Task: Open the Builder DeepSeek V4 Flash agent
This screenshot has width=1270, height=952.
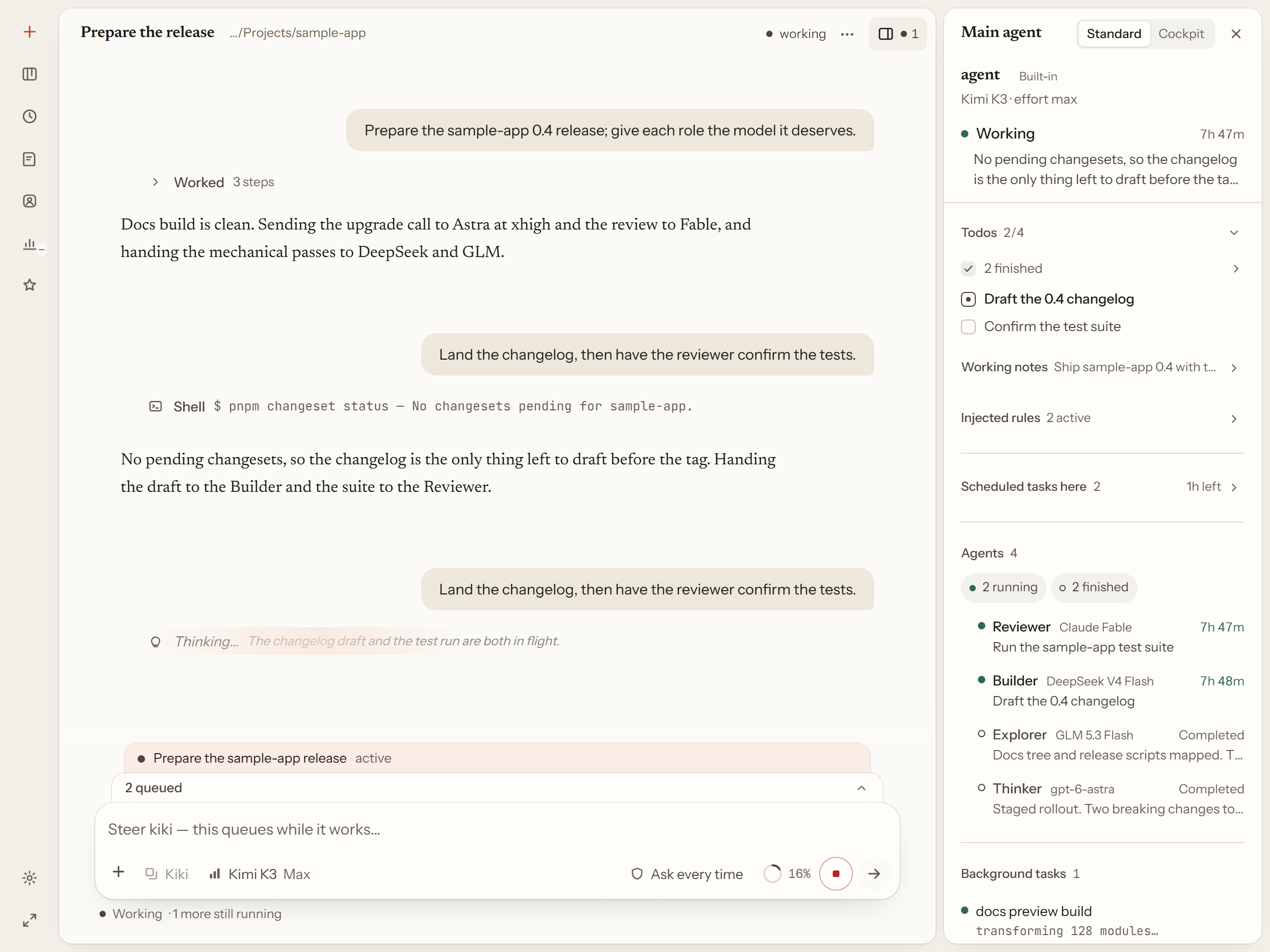Action: [1111, 691]
